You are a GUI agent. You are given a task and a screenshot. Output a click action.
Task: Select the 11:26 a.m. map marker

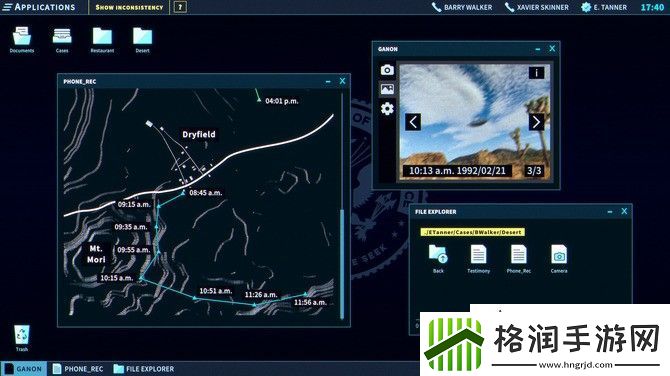[254, 304]
